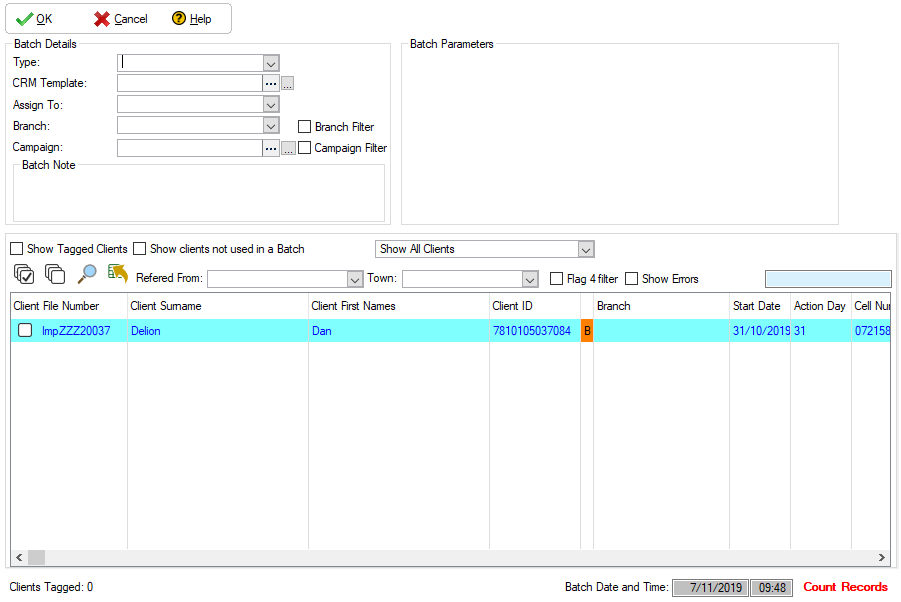Expand the Type dropdown

coord(271,63)
